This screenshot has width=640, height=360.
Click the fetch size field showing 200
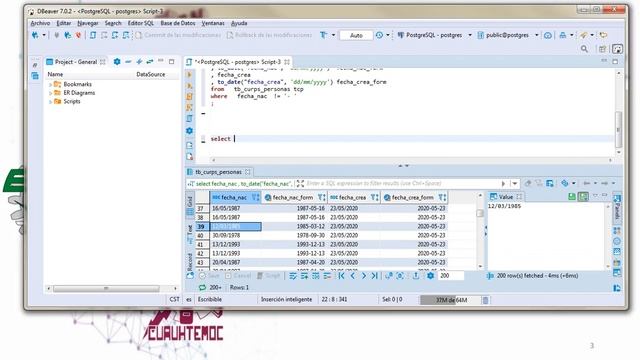point(451,276)
